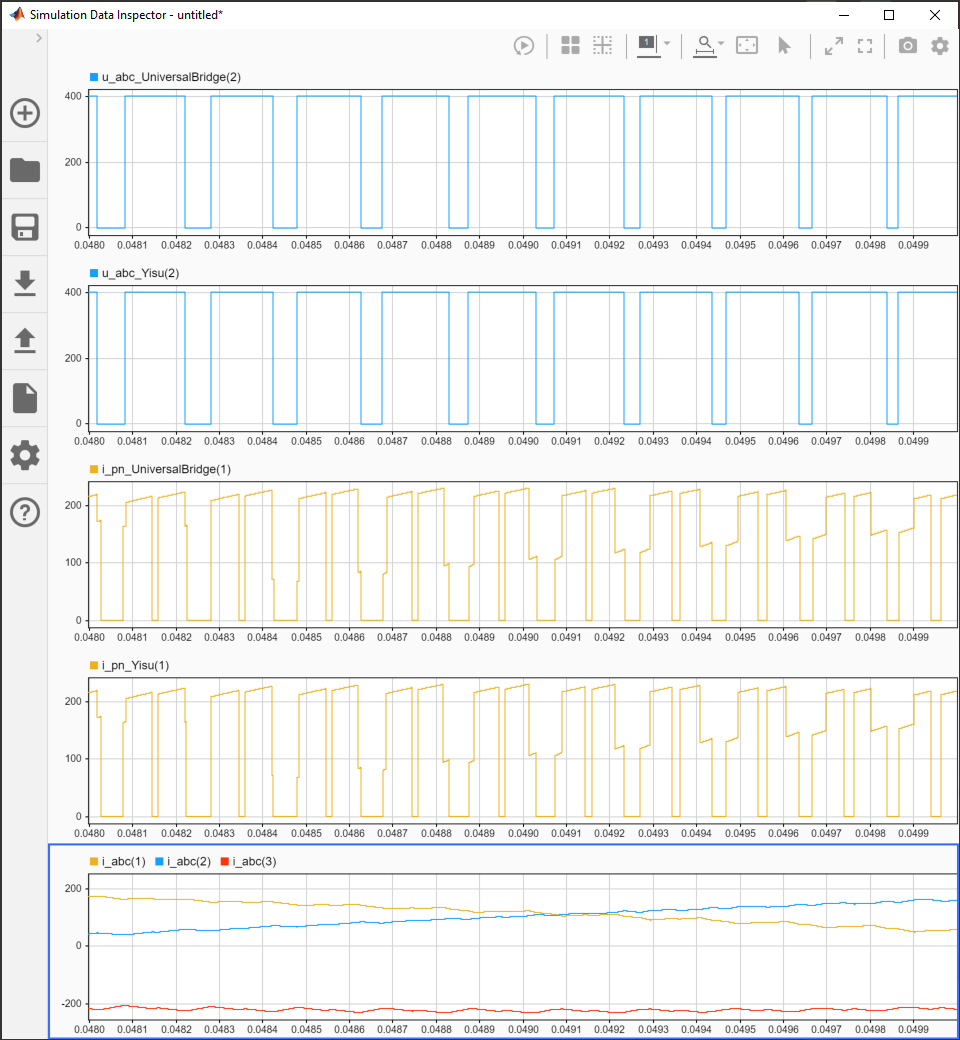Select the zoom magnifier tool

[x=705, y=46]
